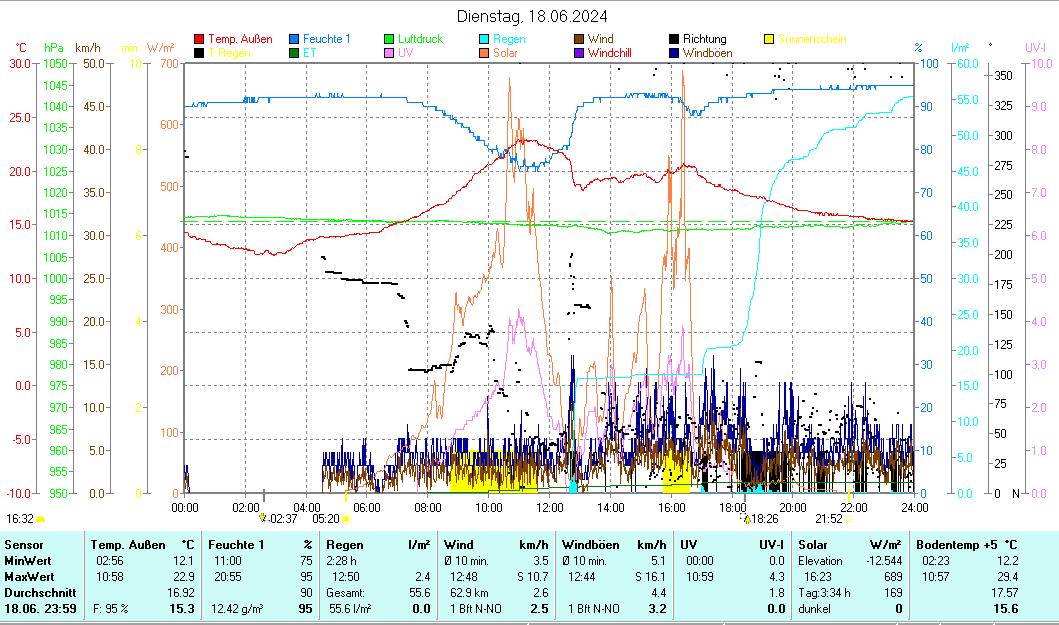Click the yellow Sonnenschein legend swatch
This screenshot has height=625, width=1059.
(769, 39)
